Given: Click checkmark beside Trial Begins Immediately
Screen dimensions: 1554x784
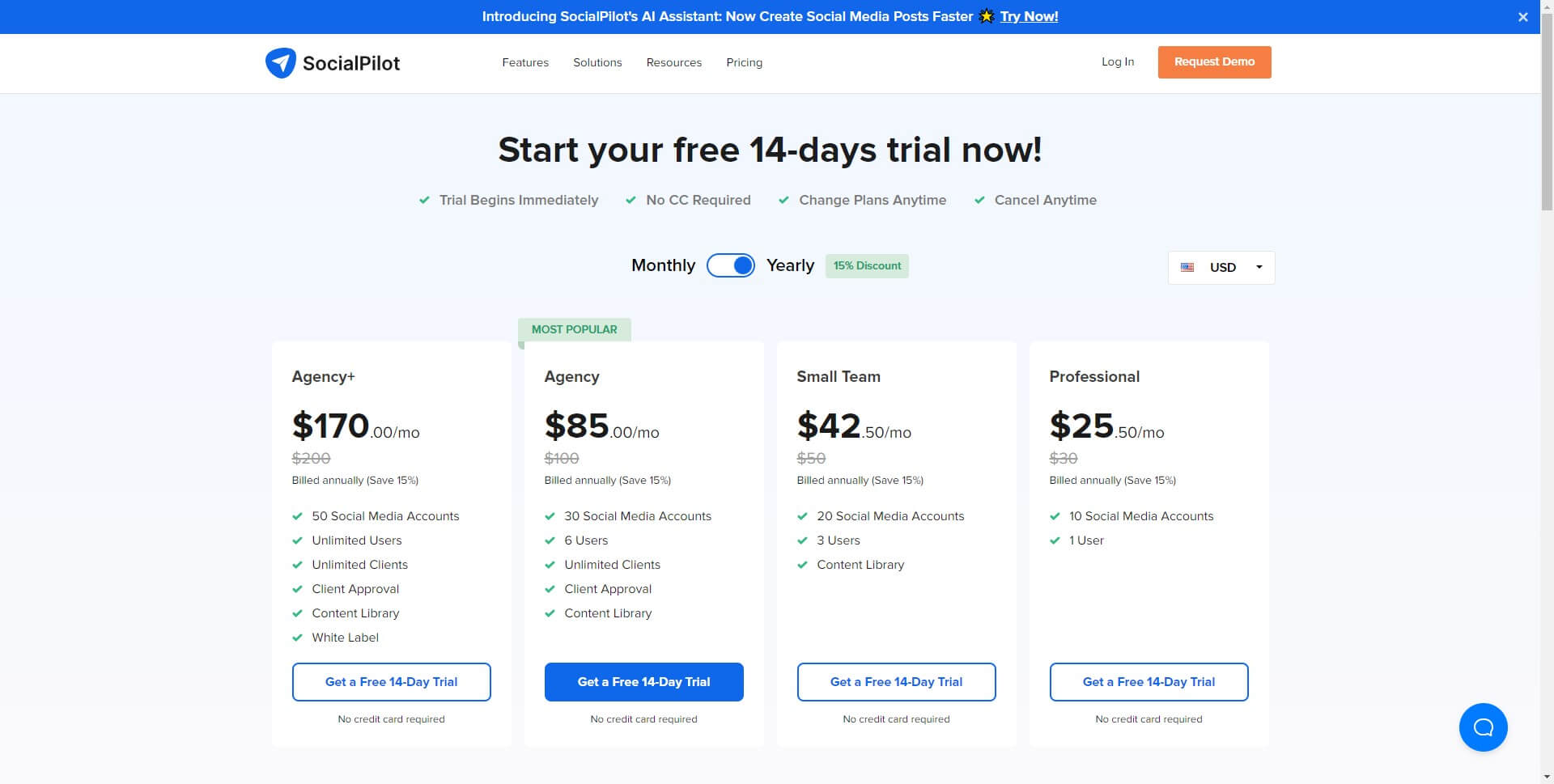Looking at the screenshot, I should coord(424,200).
